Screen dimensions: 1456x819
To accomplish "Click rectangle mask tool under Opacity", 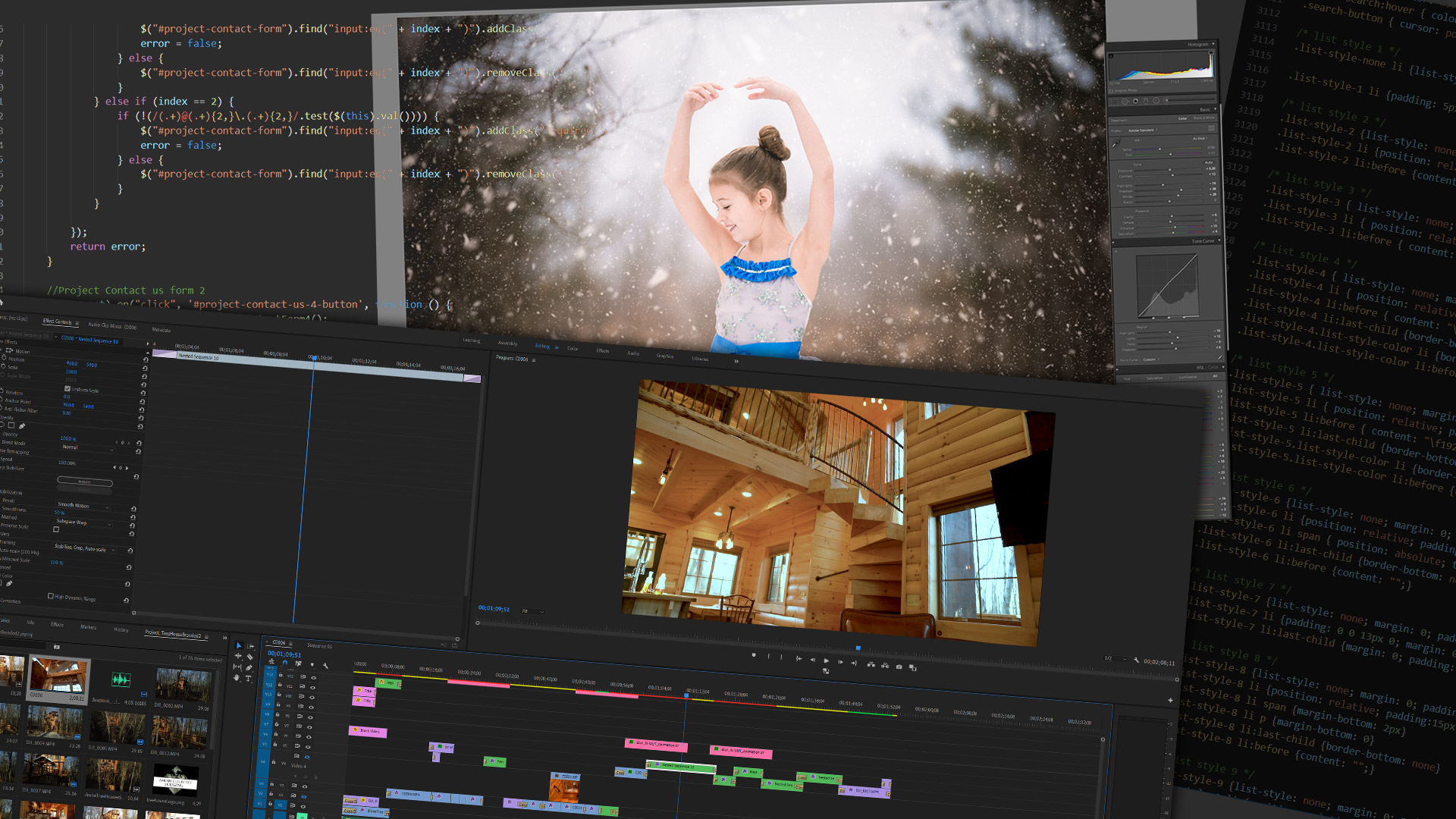I will click(x=11, y=425).
